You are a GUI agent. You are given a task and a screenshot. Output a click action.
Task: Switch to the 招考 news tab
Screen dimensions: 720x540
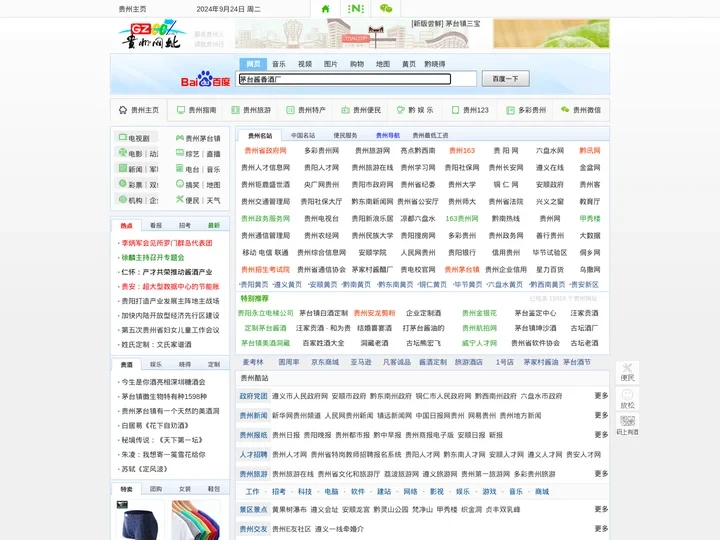[x=185, y=225]
